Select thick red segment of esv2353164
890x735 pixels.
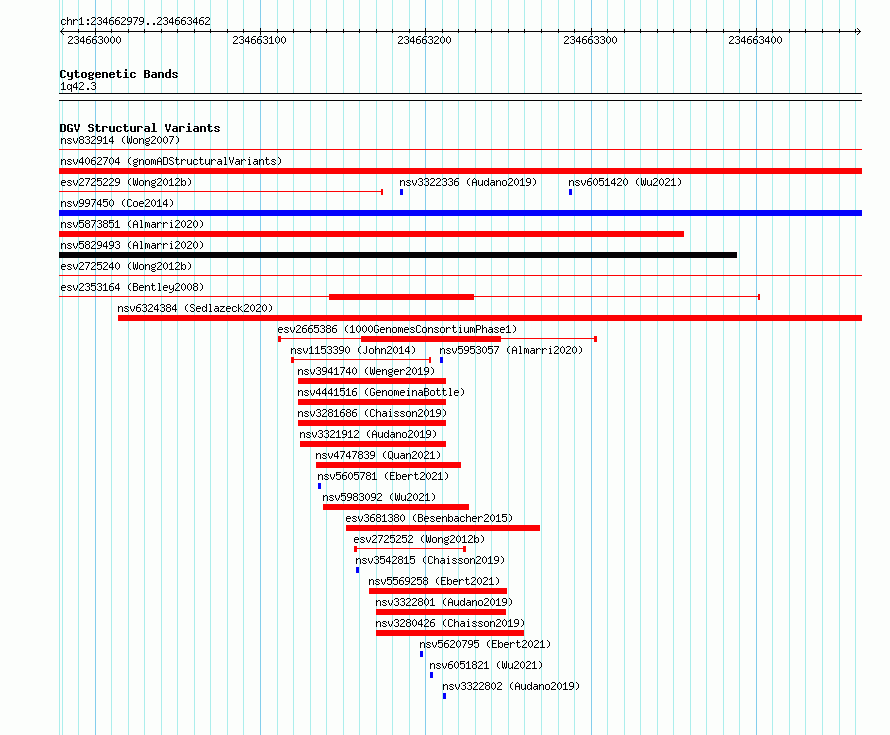tap(401, 297)
